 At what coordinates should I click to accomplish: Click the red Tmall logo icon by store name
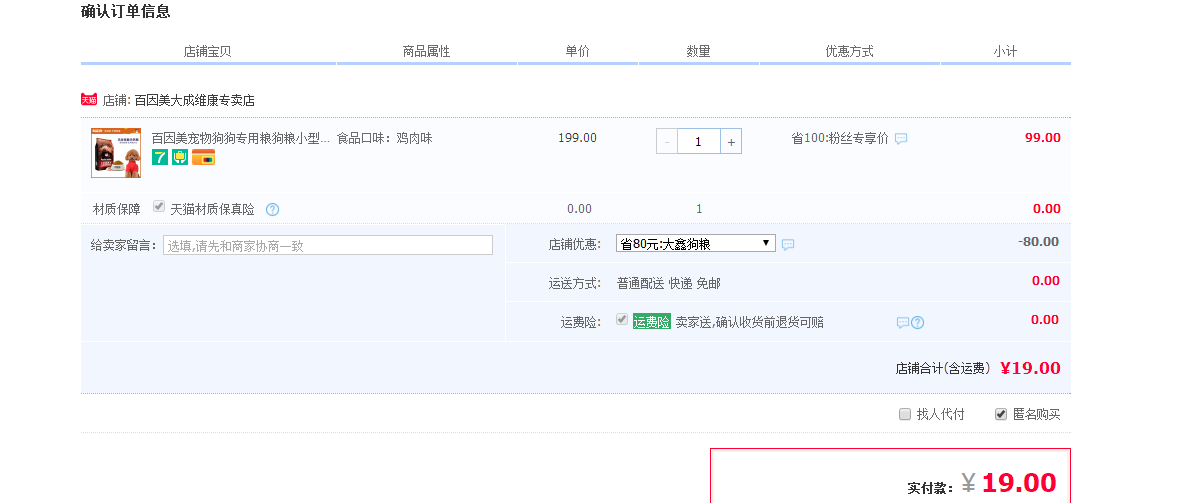[x=89, y=100]
